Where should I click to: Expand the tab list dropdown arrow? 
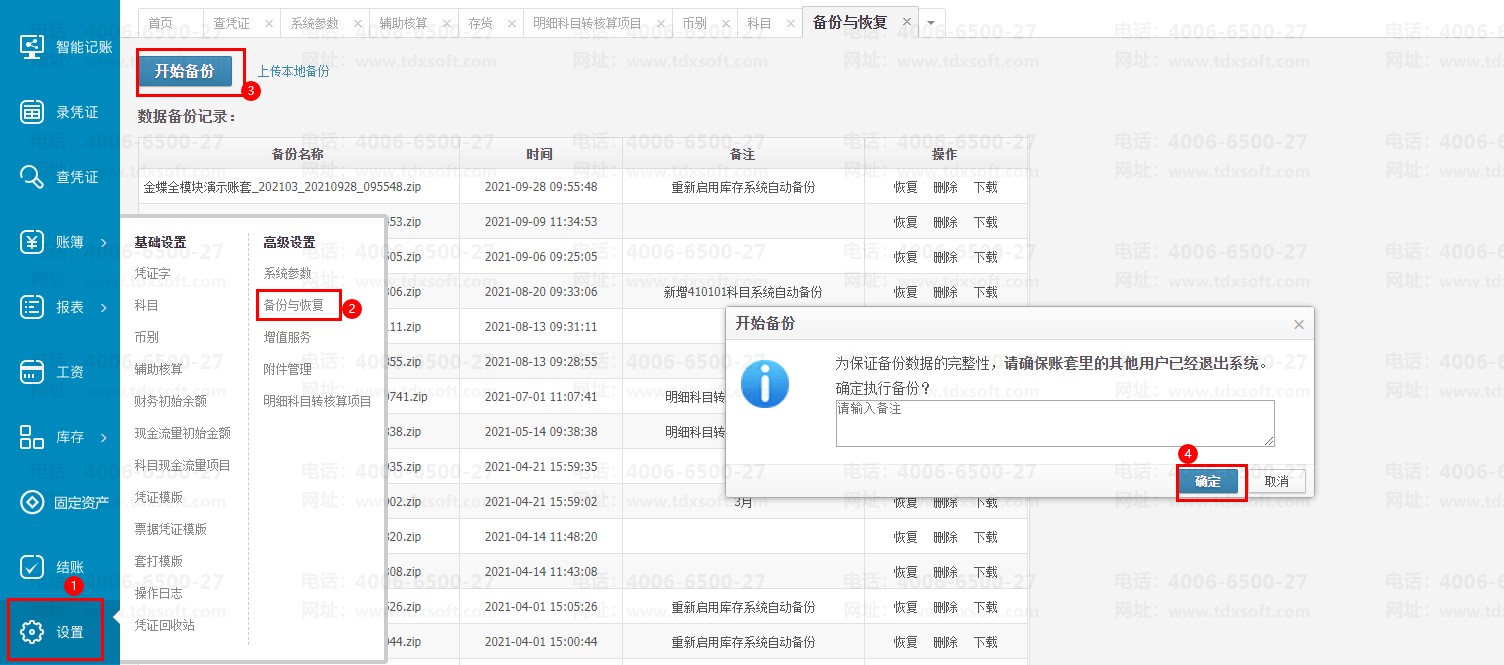click(x=932, y=22)
